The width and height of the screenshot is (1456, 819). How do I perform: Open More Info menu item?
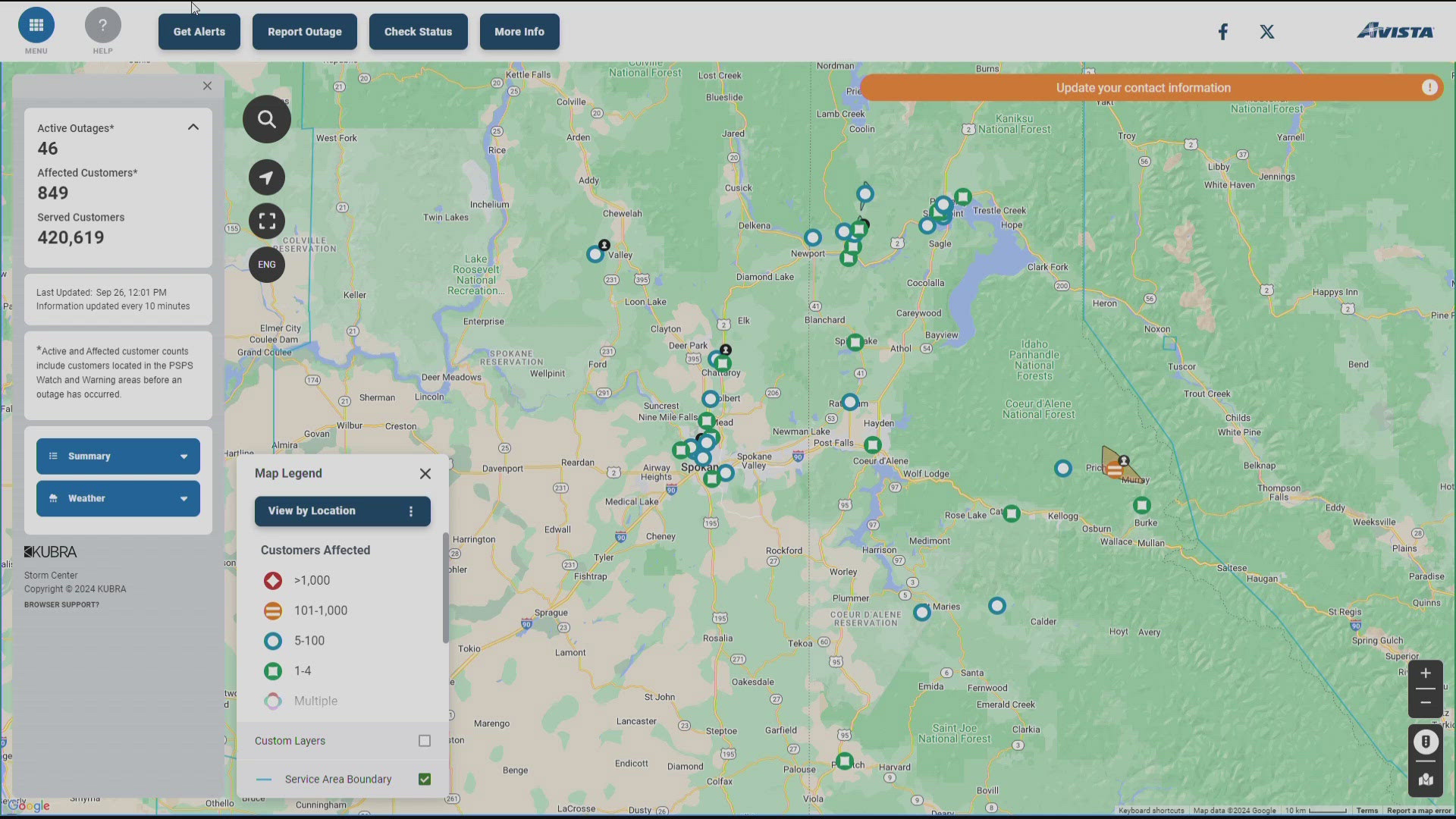(519, 31)
